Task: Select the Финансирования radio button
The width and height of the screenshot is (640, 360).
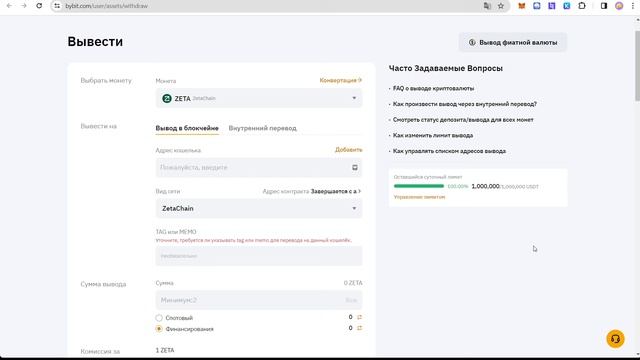Action: tap(159, 329)
